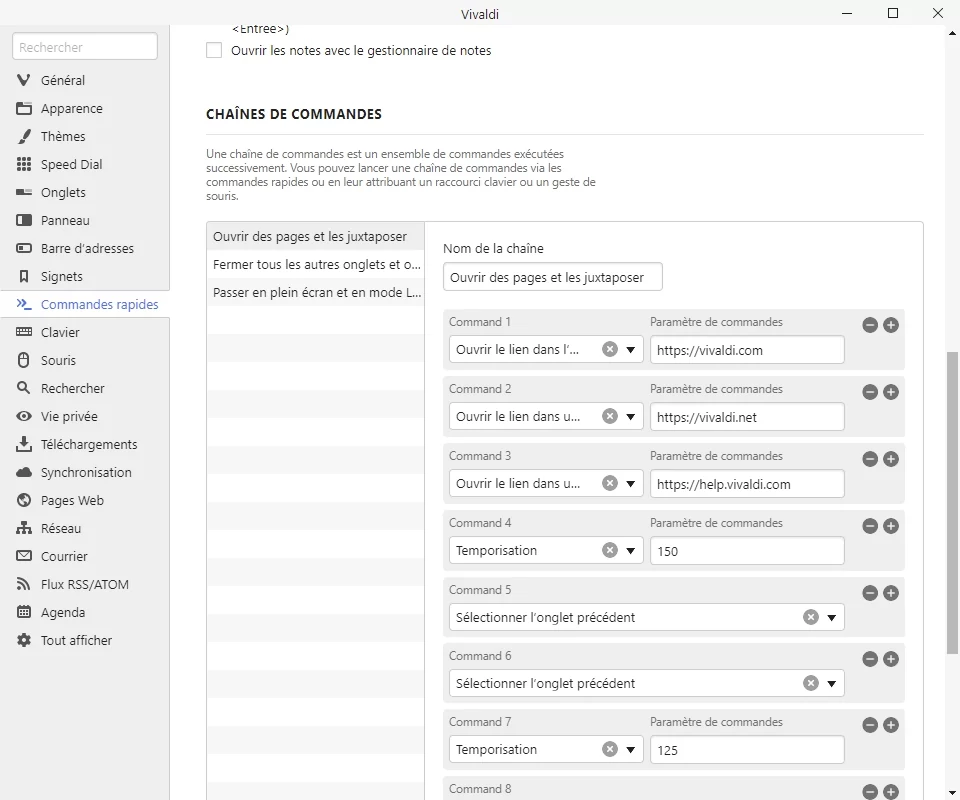Focus the Rechercher settings search field
Screen dimensions: 960x800
tap(84, 47)
